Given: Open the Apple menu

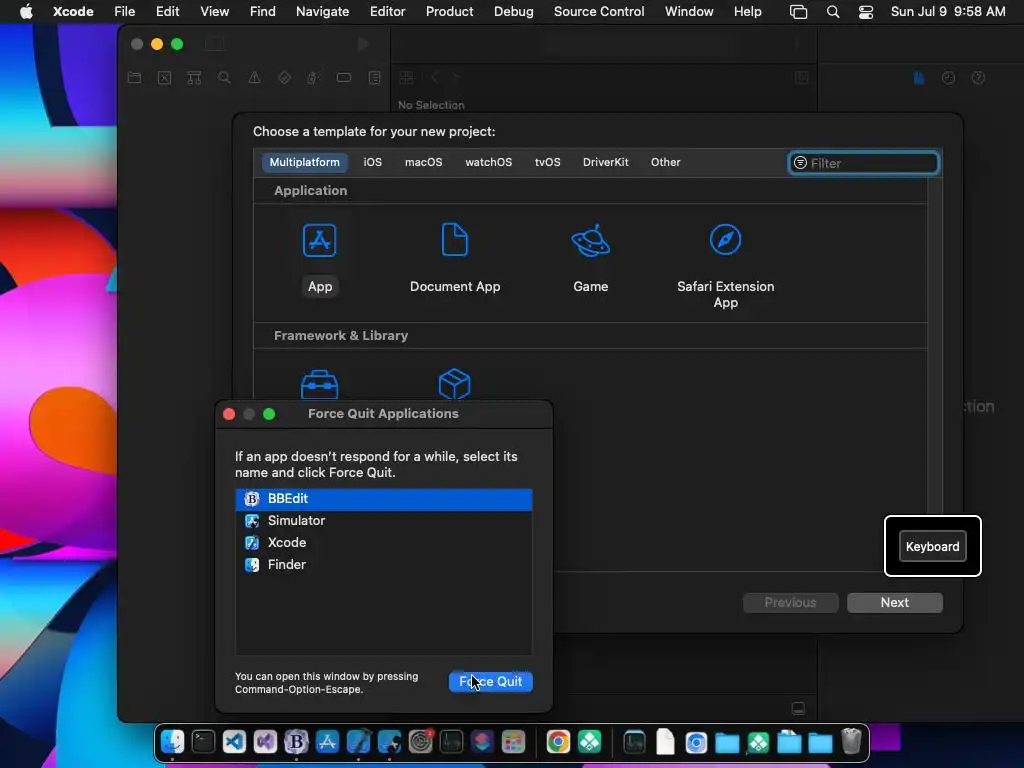Looking at the screenshot, I should click(x=26, y=12).
